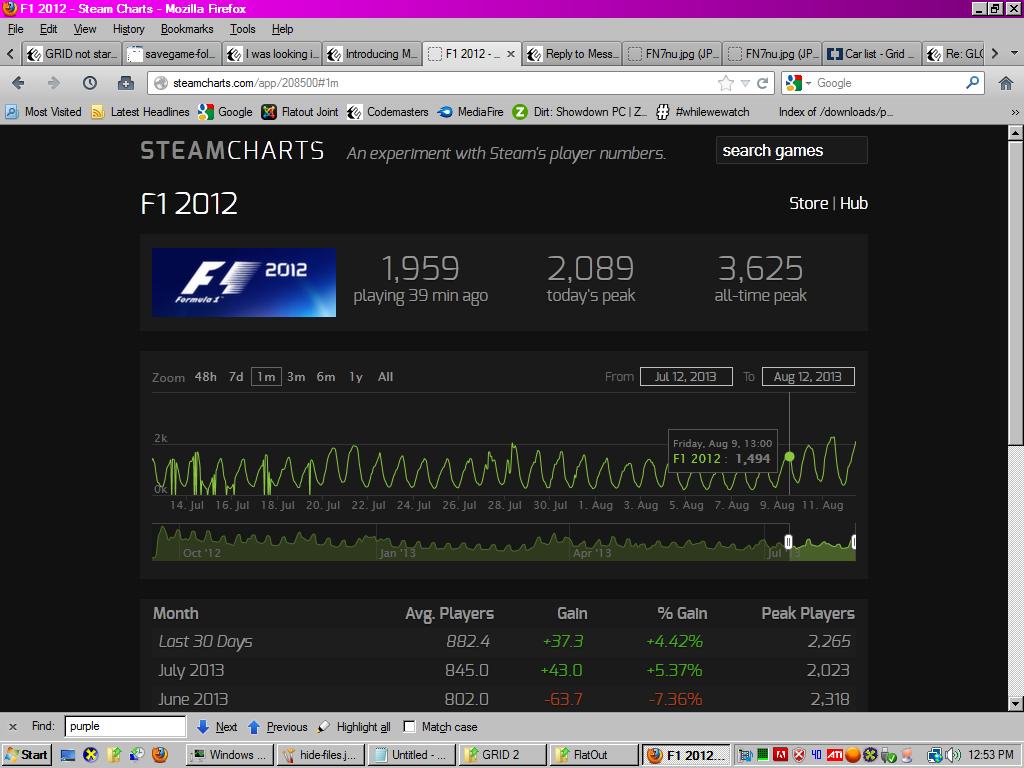The width and height of the screenshot is (1024, 768).
Task: Click the left handle of chart navigator
Action: [x=788, y=542]
